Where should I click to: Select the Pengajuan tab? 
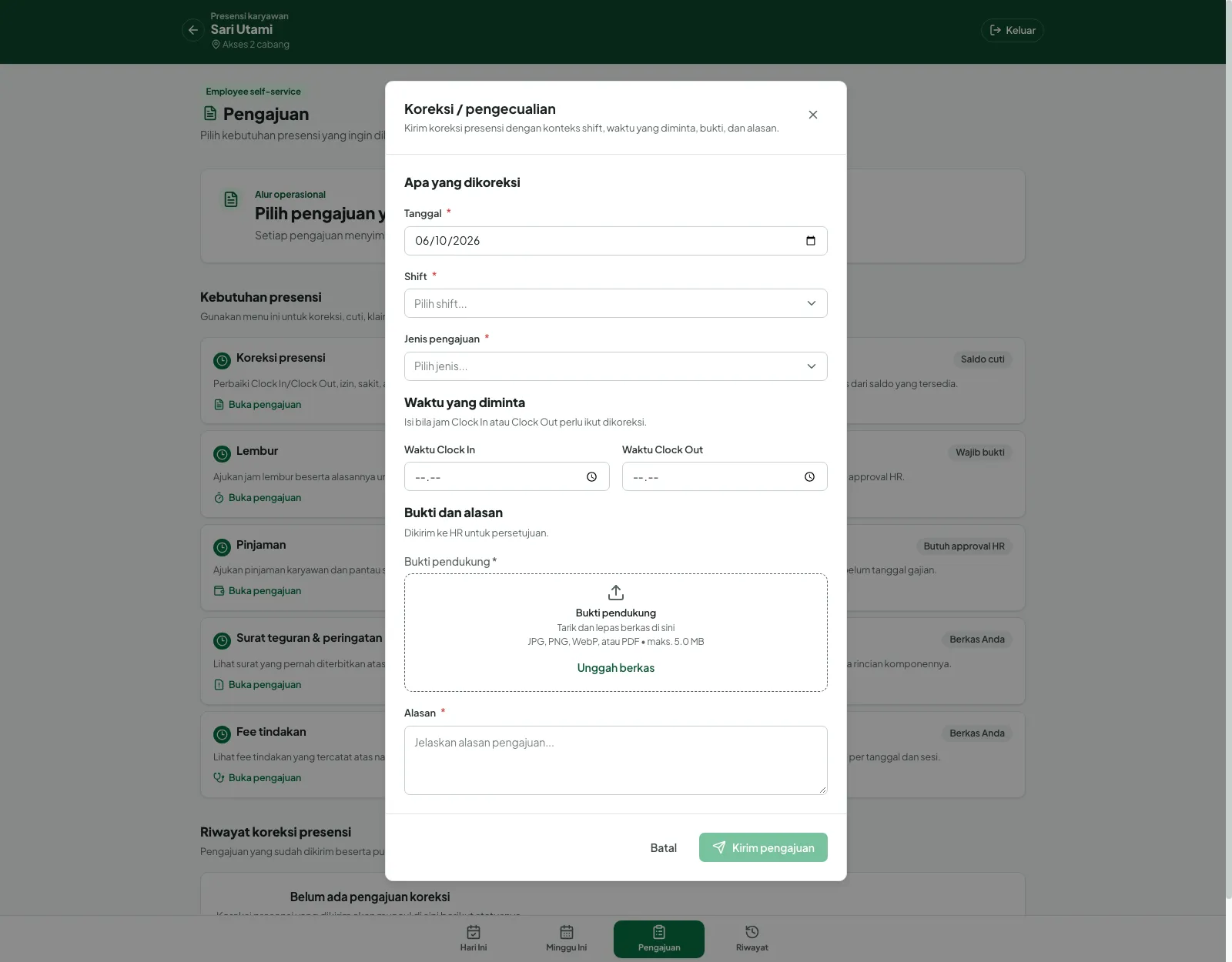coord(659,939)
